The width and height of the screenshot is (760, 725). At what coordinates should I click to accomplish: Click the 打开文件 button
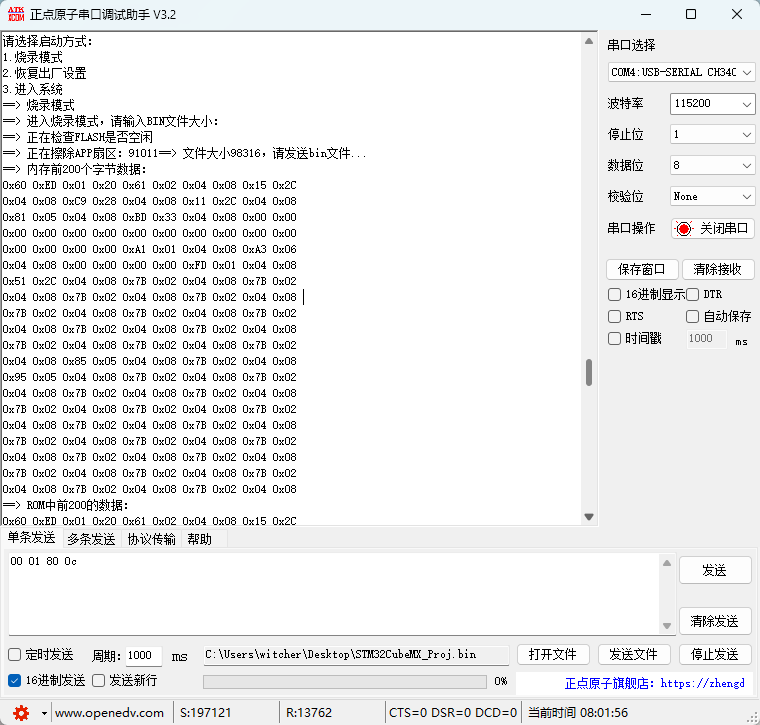click(x=553, y=655)
